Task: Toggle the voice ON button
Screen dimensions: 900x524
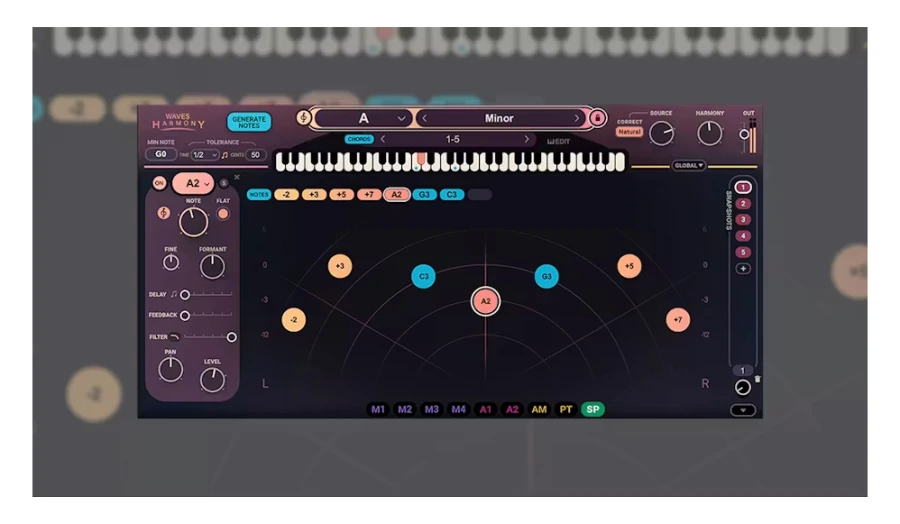Action: tap(159, 183)
